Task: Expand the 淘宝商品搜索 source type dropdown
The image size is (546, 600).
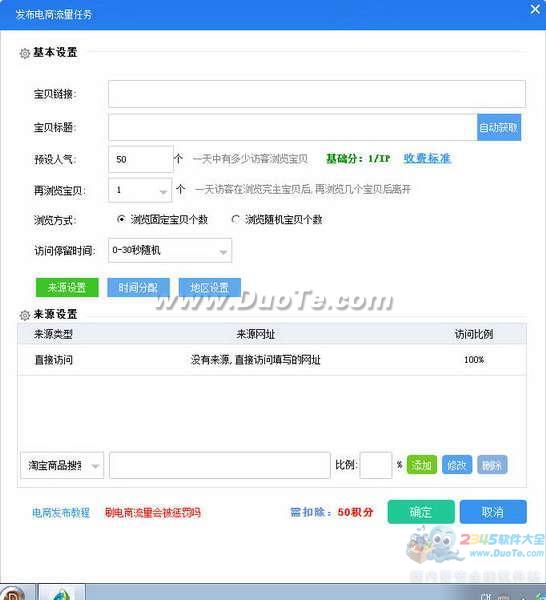Action: click(62, 465)
